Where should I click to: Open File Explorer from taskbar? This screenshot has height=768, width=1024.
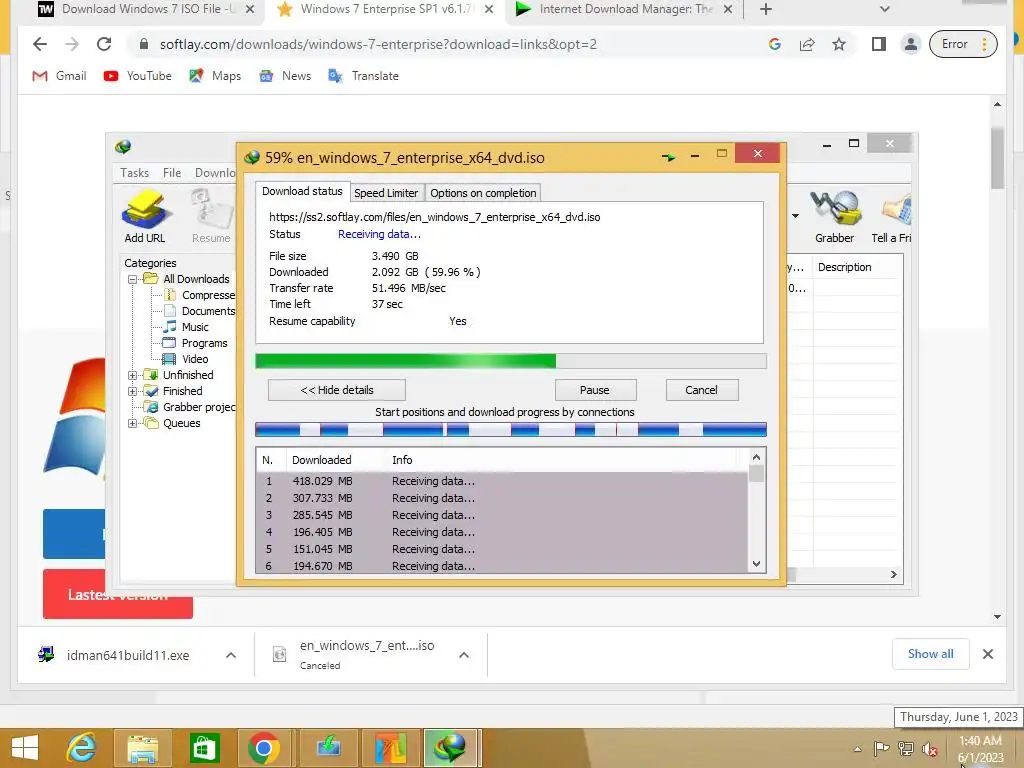tap(142, 748)
